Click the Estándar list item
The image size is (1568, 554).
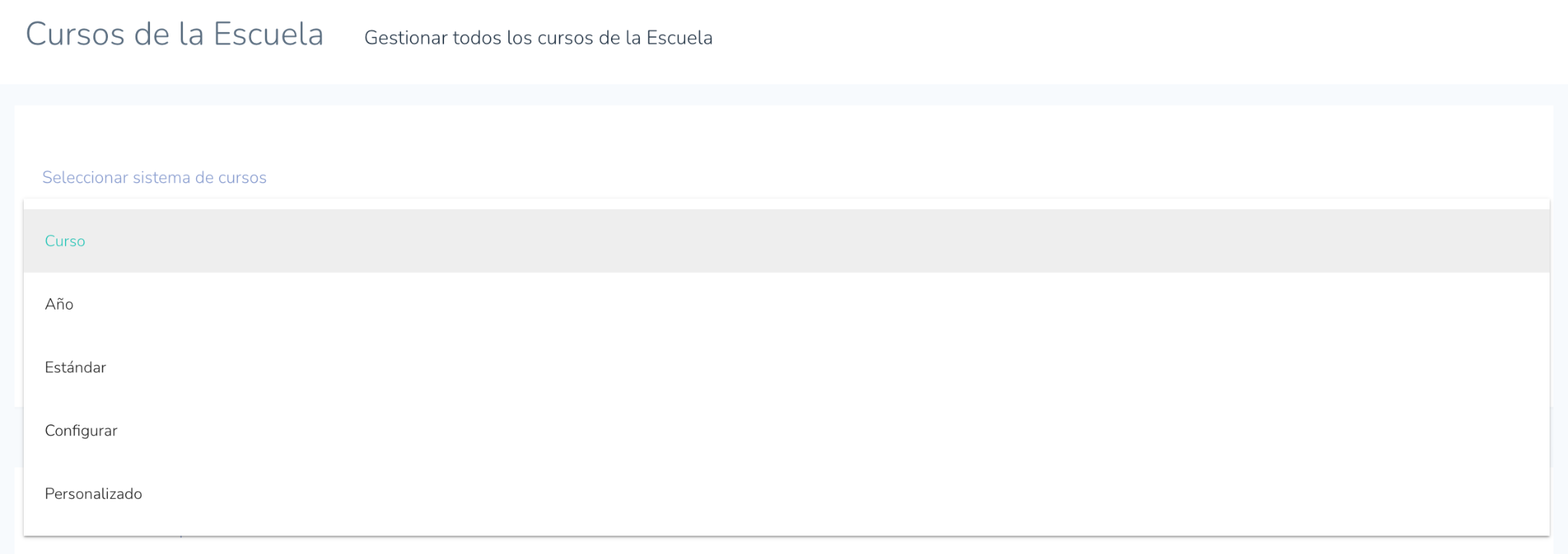[x=75, y=367]
